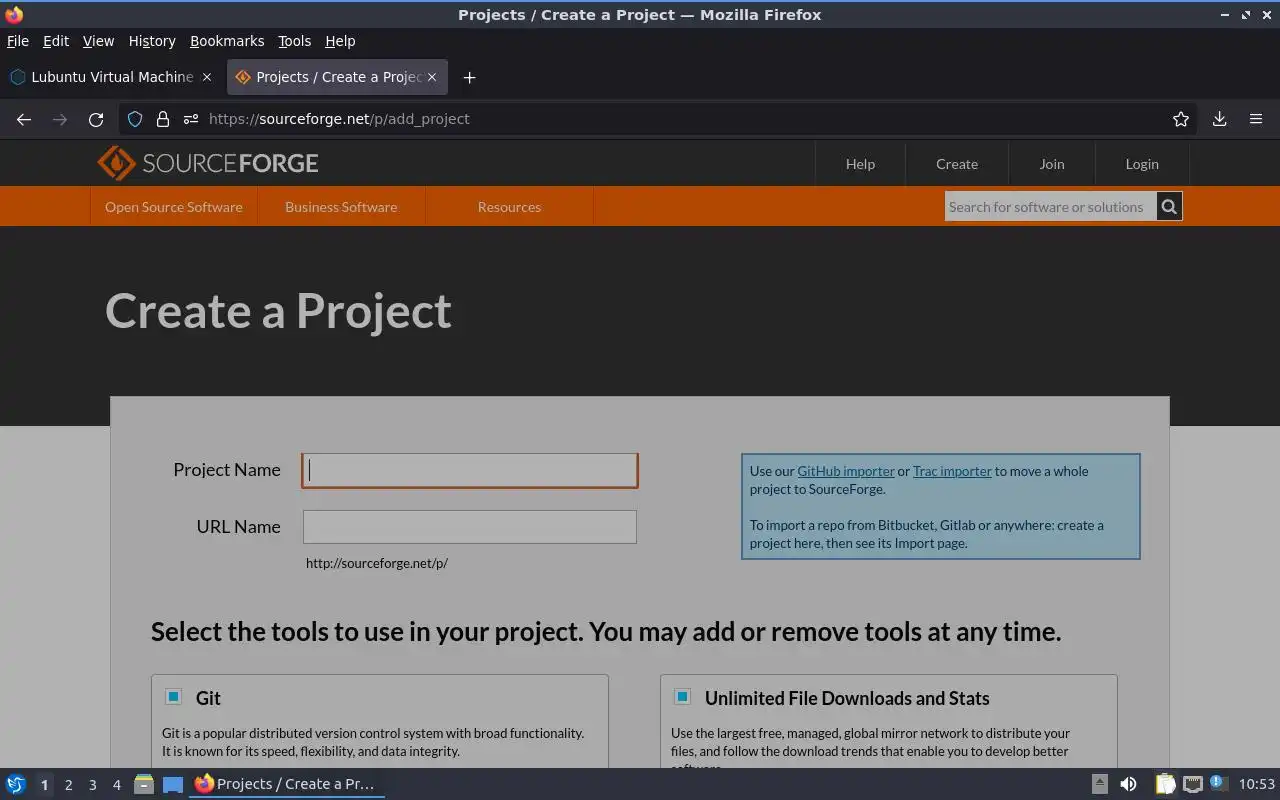The width and height of the screenshot is (1280, 800).
Task: Open the Trac importer link
Action: pyautogui.click(x=952, y=471)
